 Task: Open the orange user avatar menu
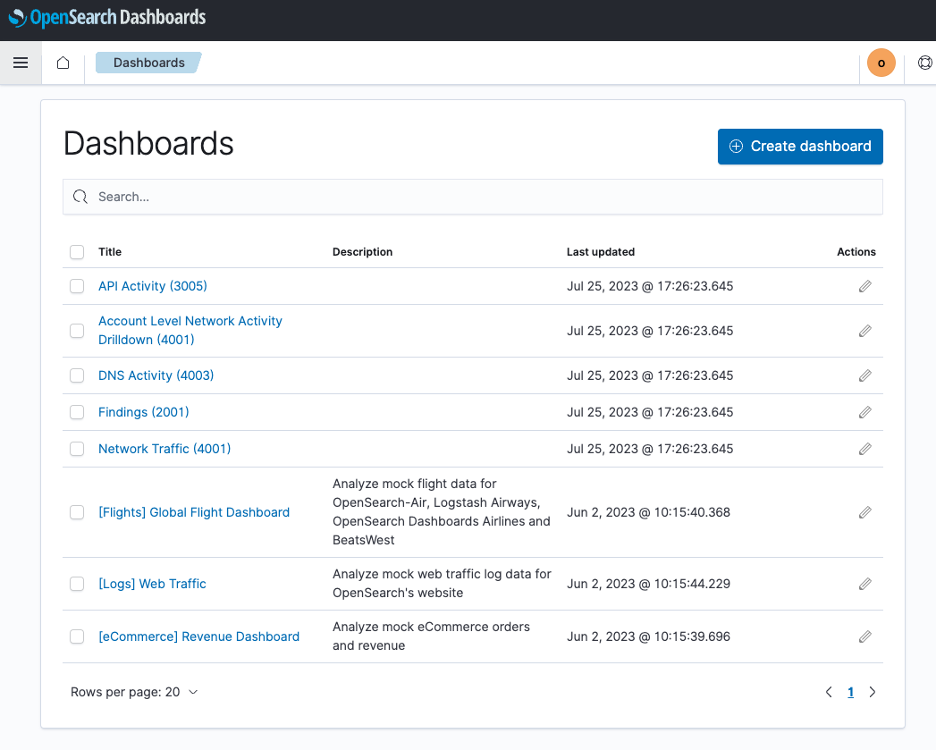point(881,63)
